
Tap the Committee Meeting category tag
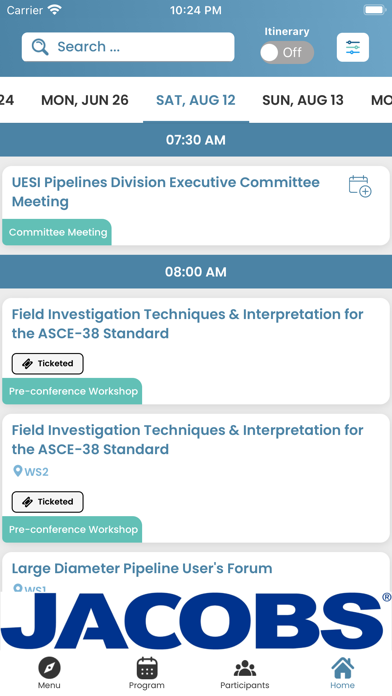pos(57,232)
